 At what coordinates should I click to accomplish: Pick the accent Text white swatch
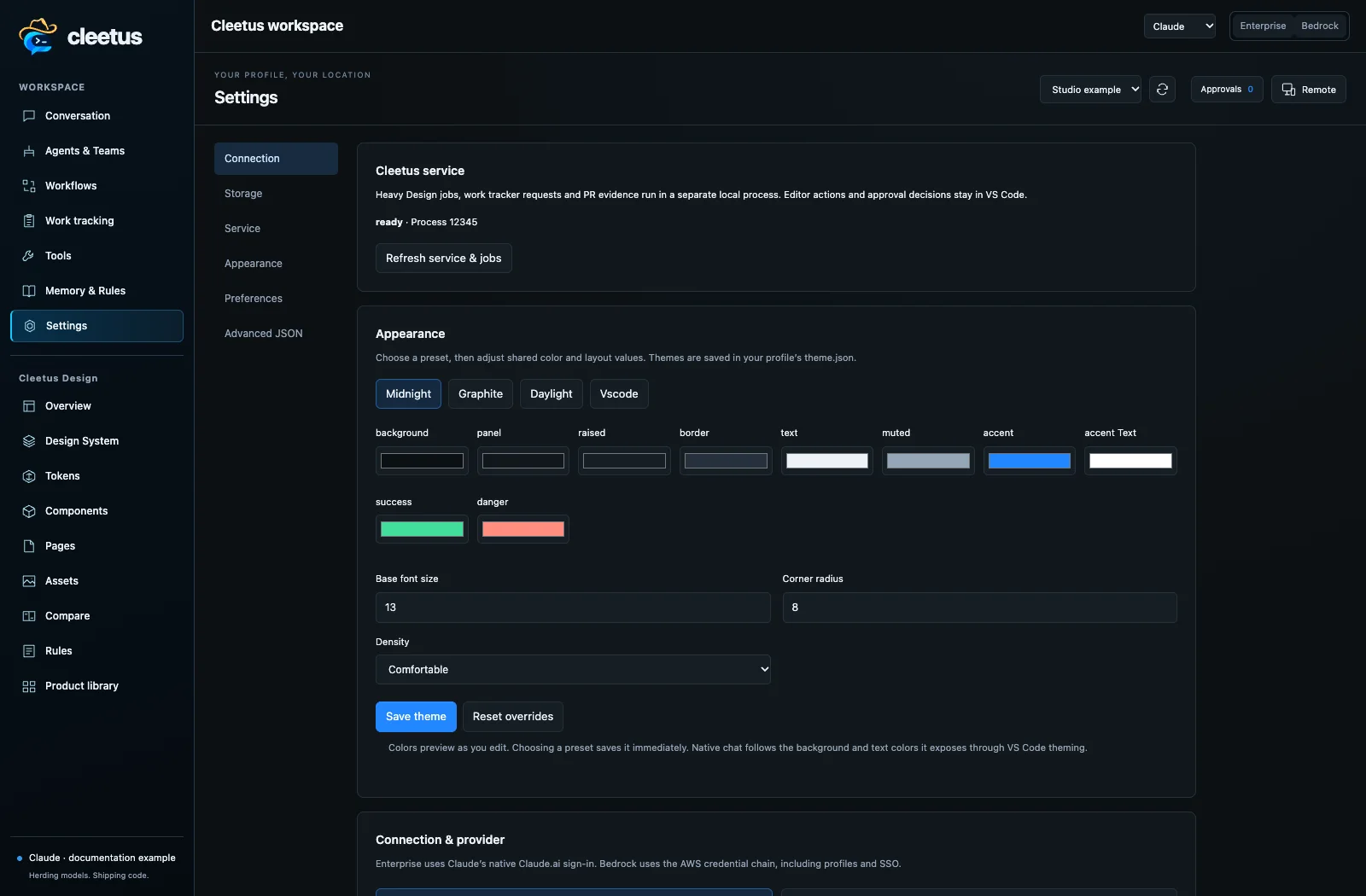click(1130, 461)
